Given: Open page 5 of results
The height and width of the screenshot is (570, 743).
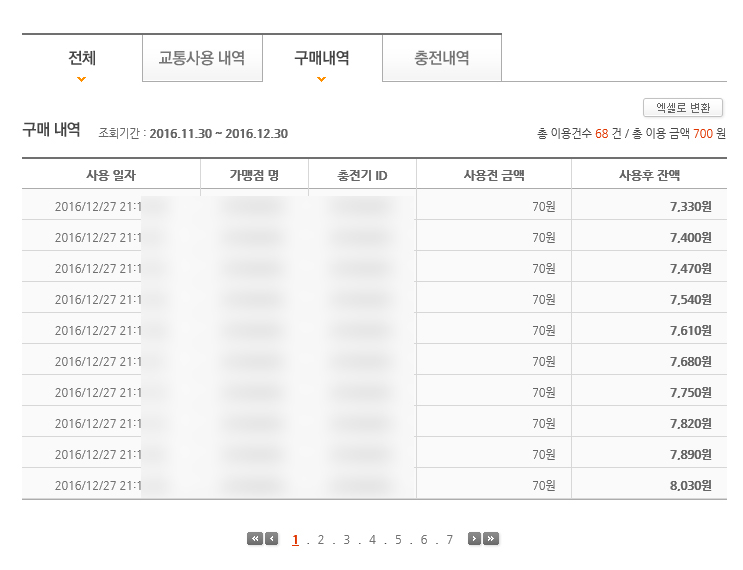Looking at the screenshot, I should click(398, 540).
